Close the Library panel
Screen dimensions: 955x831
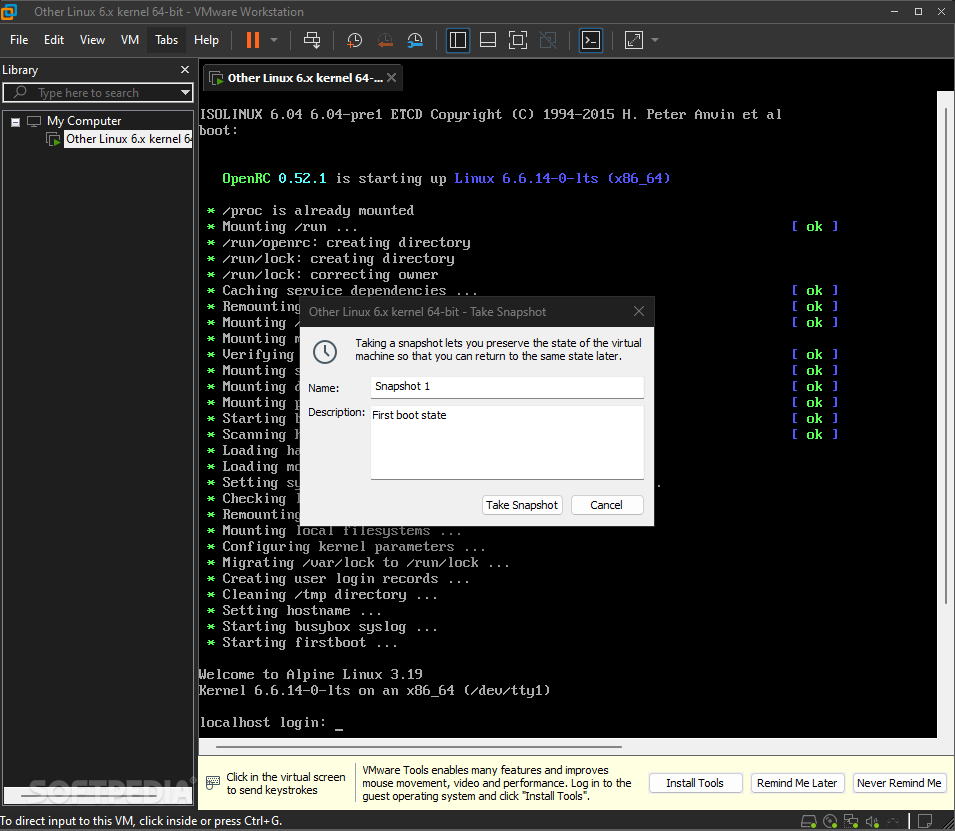pos(185,70)
